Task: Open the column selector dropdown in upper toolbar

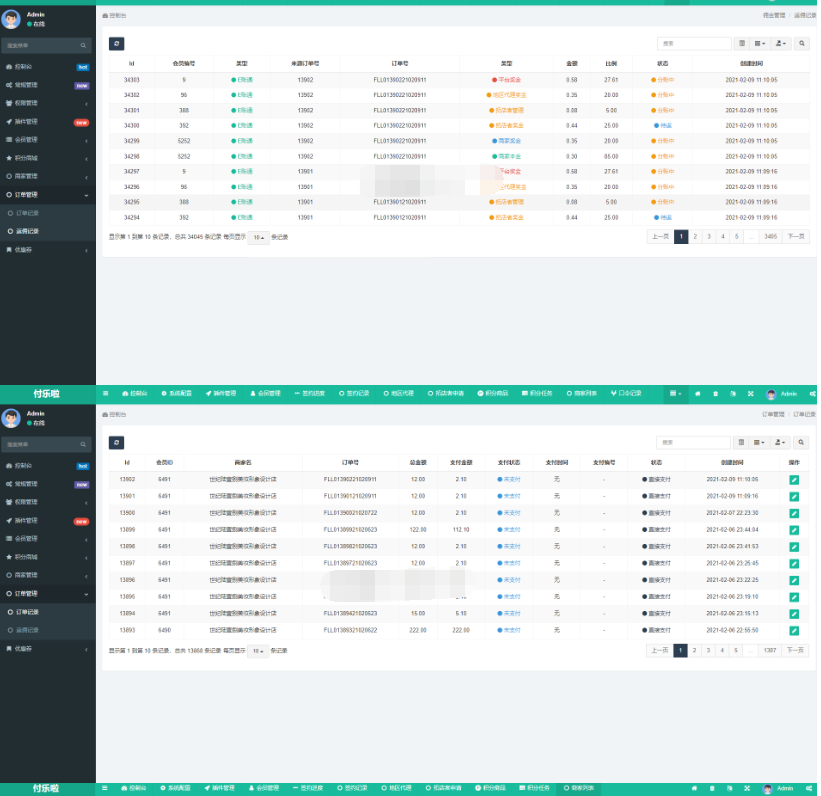Action: click(760, 44)
